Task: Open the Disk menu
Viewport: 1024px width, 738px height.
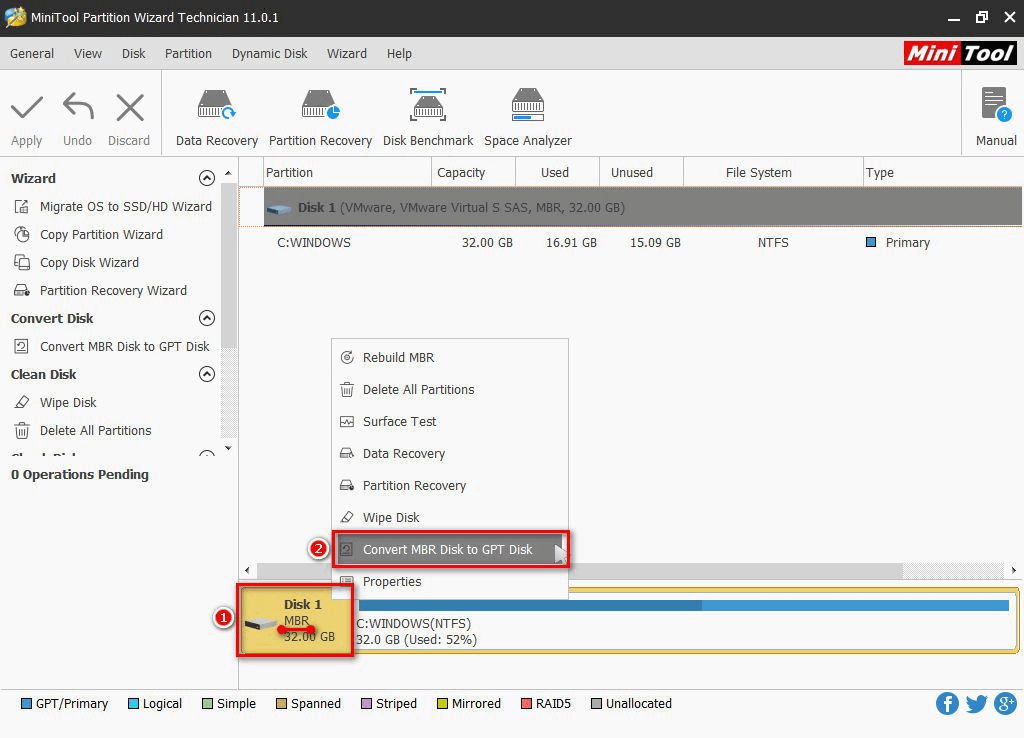Action: click(133, 54)
